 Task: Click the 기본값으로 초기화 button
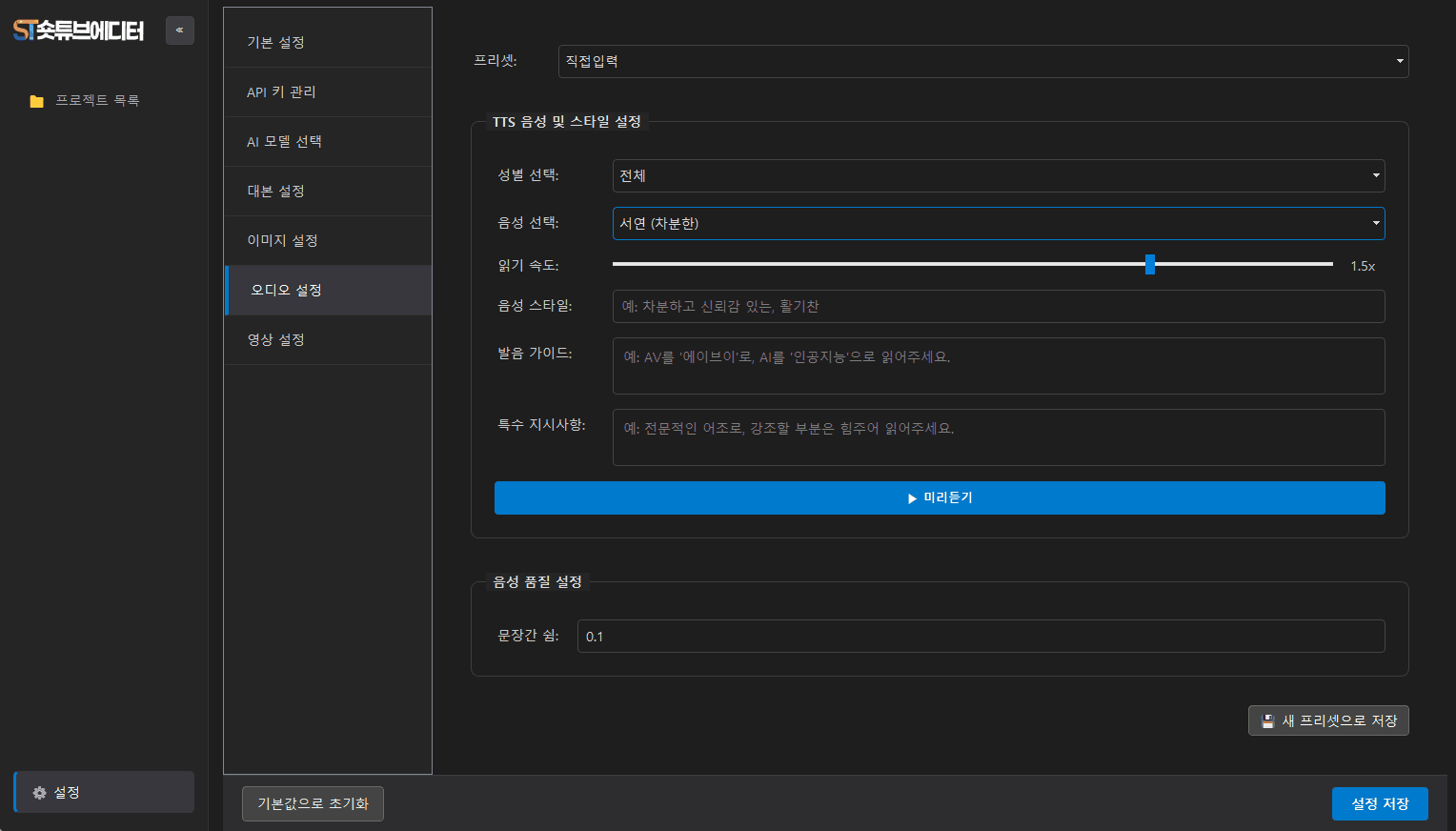pos(313,803)
